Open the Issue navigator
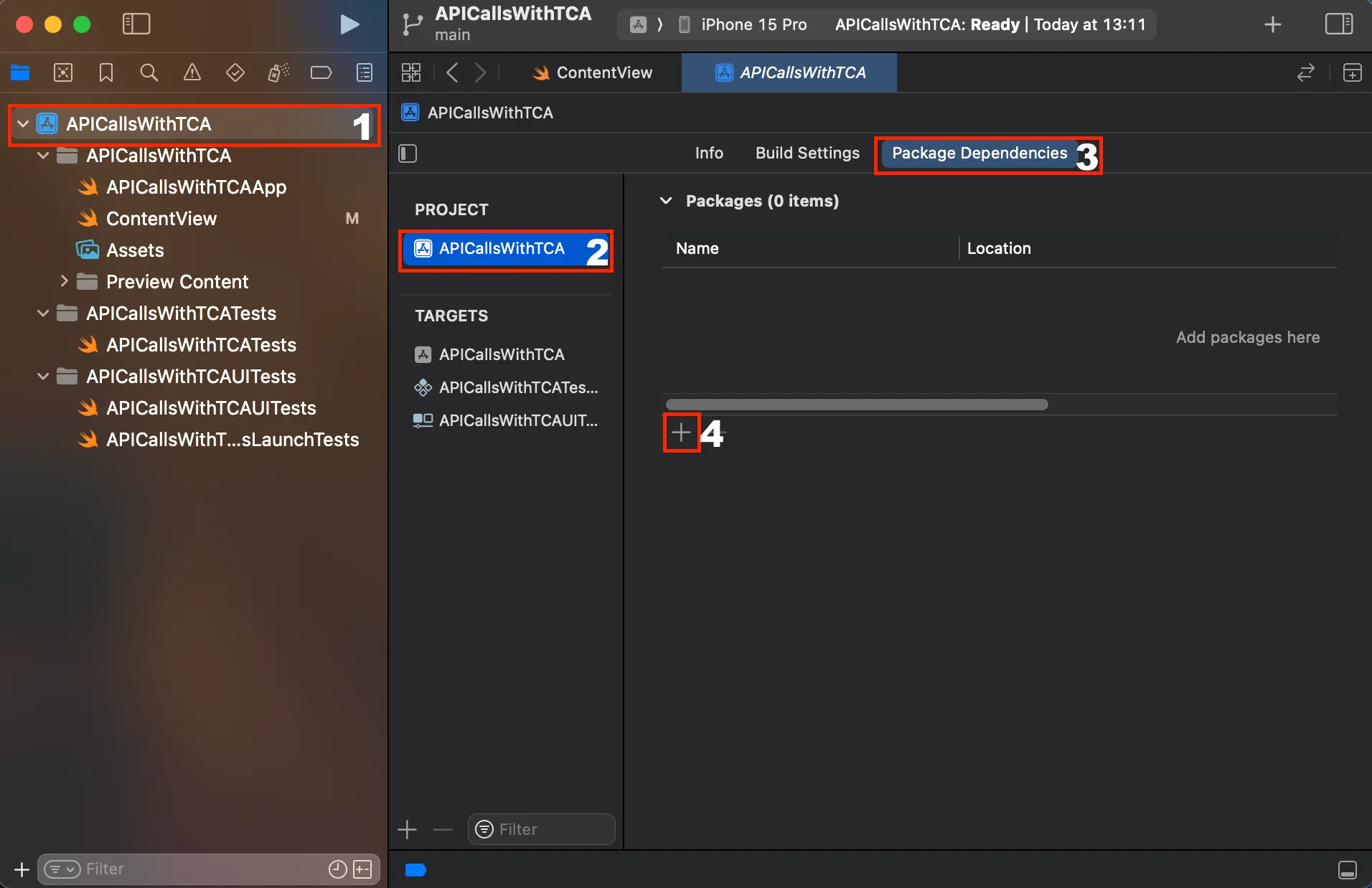The image size is (1372, 888). 192,72
